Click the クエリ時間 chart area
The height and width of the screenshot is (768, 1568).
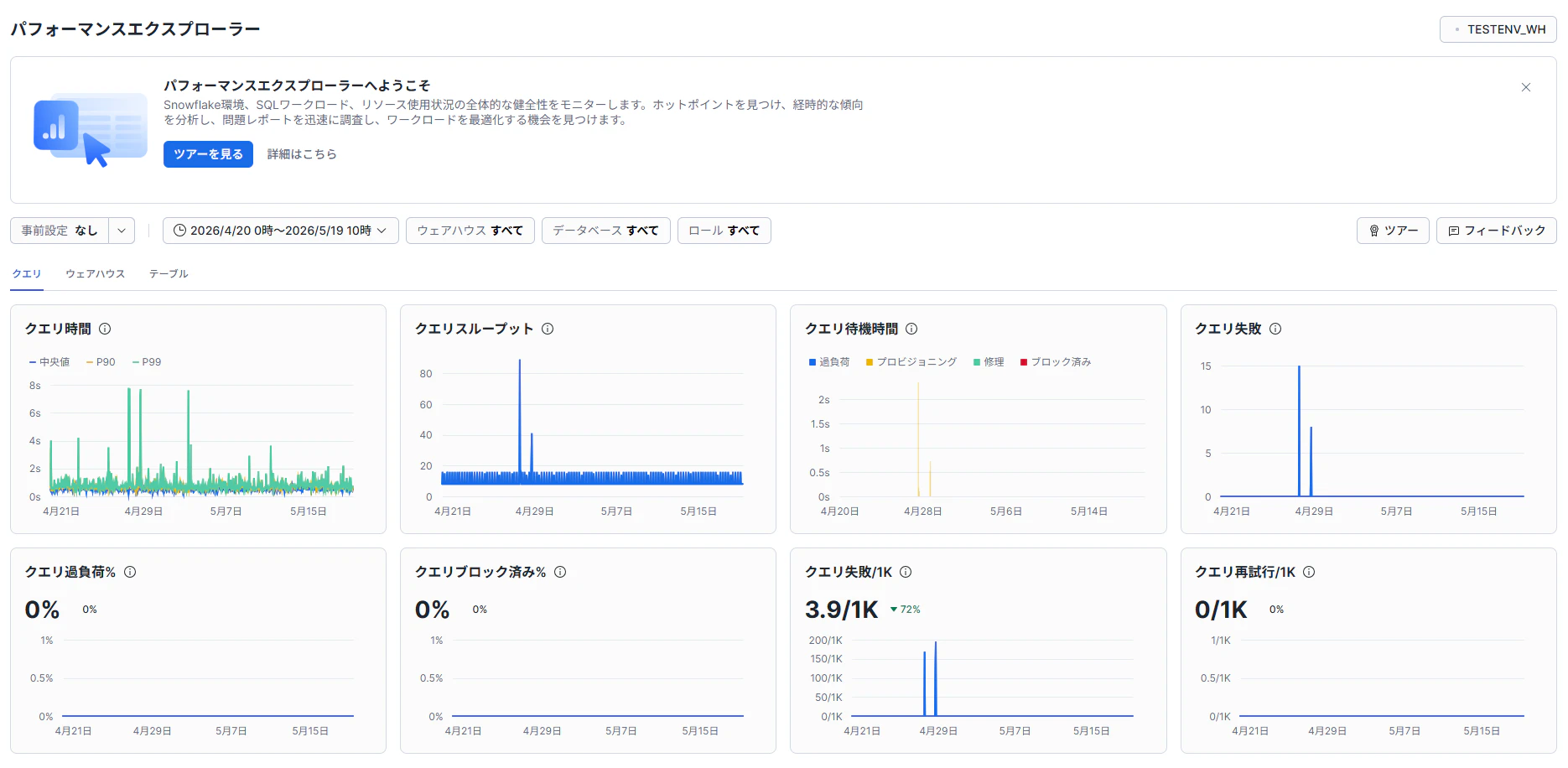(x=201, y=440)
